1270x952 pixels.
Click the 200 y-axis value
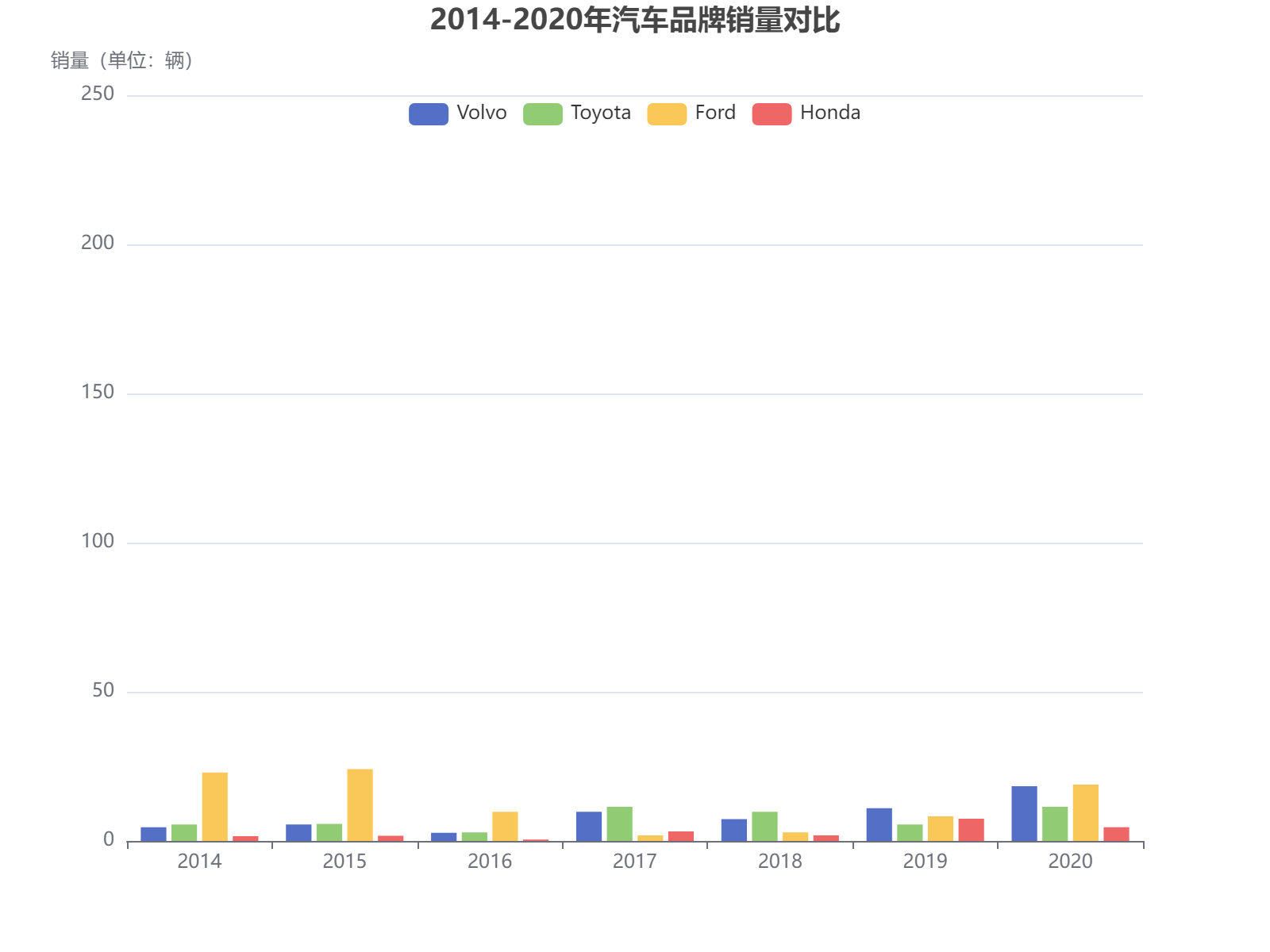[x=98, y=243]
